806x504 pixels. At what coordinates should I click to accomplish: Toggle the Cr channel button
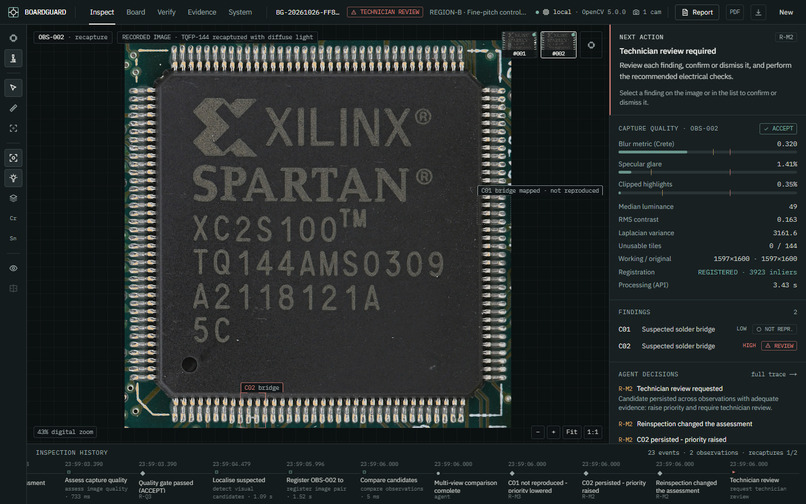click(13, 218)
